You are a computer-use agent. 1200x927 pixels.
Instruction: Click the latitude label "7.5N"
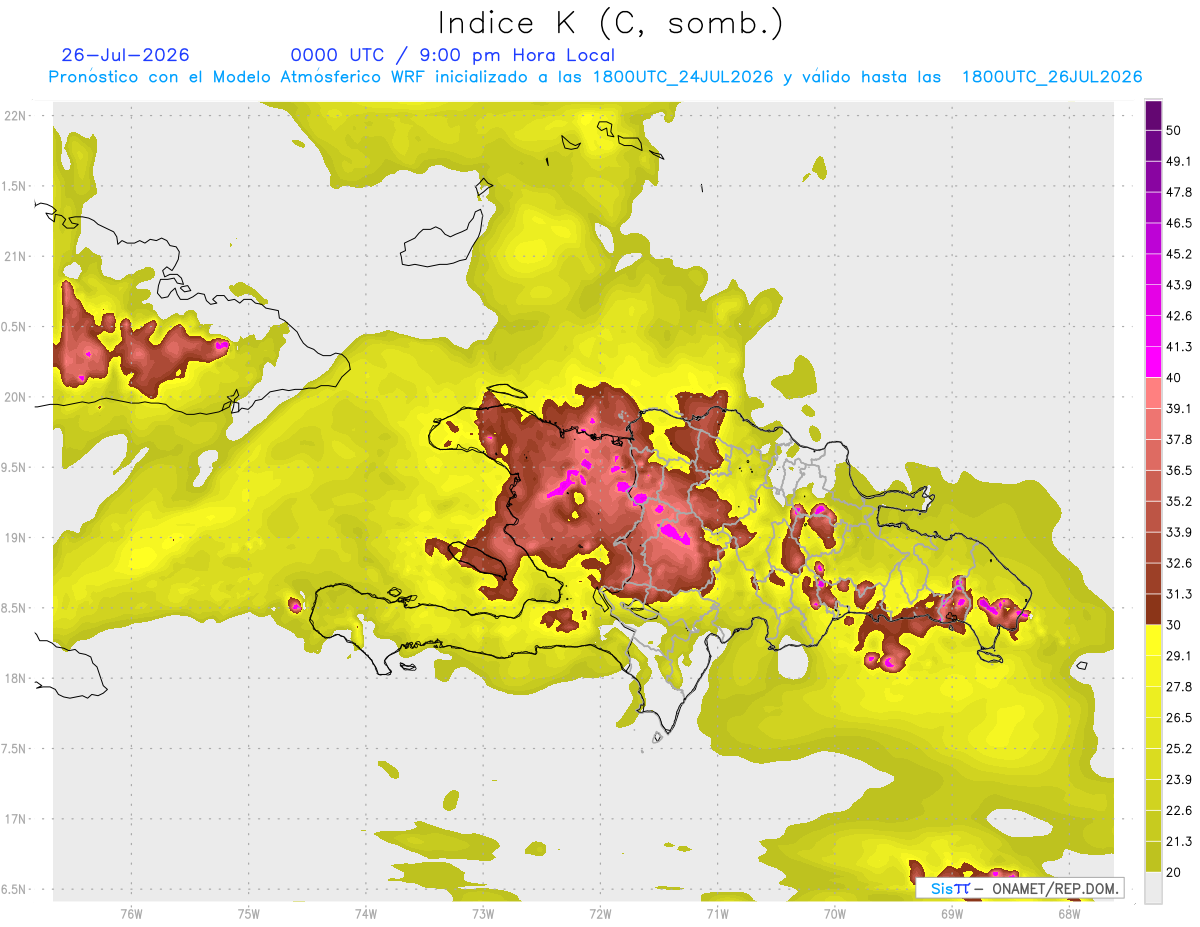coord(15,749)
